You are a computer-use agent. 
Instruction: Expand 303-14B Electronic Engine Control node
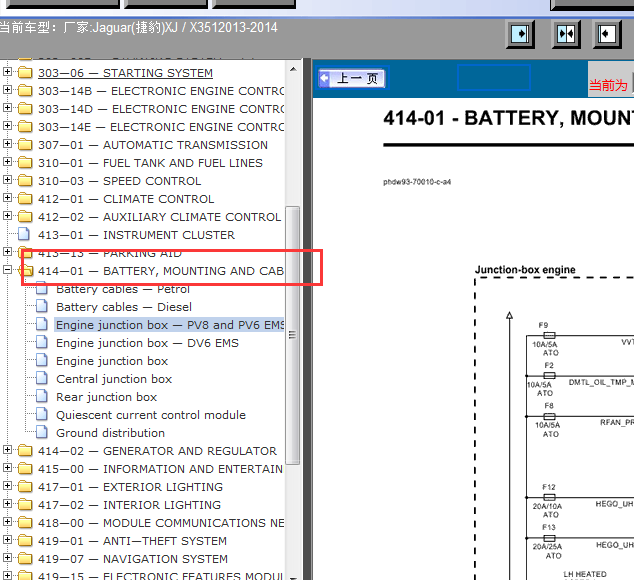tap(7, 90)
